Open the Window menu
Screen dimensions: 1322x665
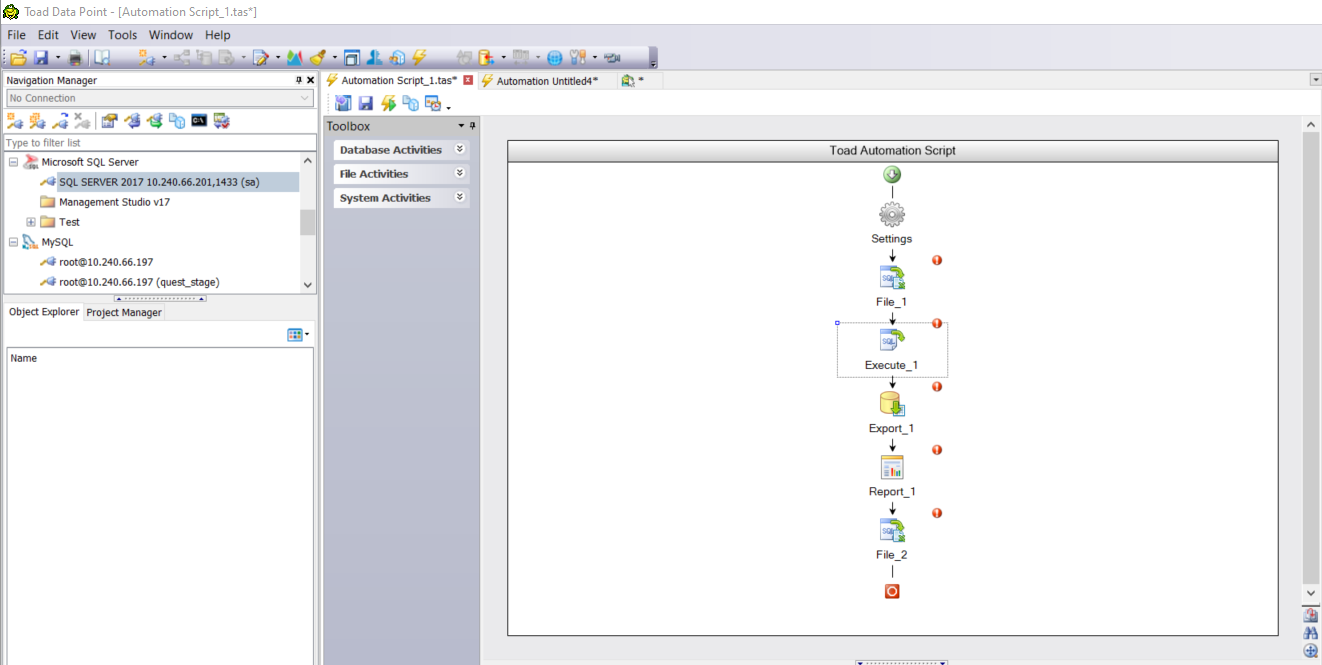coord(171,35)
